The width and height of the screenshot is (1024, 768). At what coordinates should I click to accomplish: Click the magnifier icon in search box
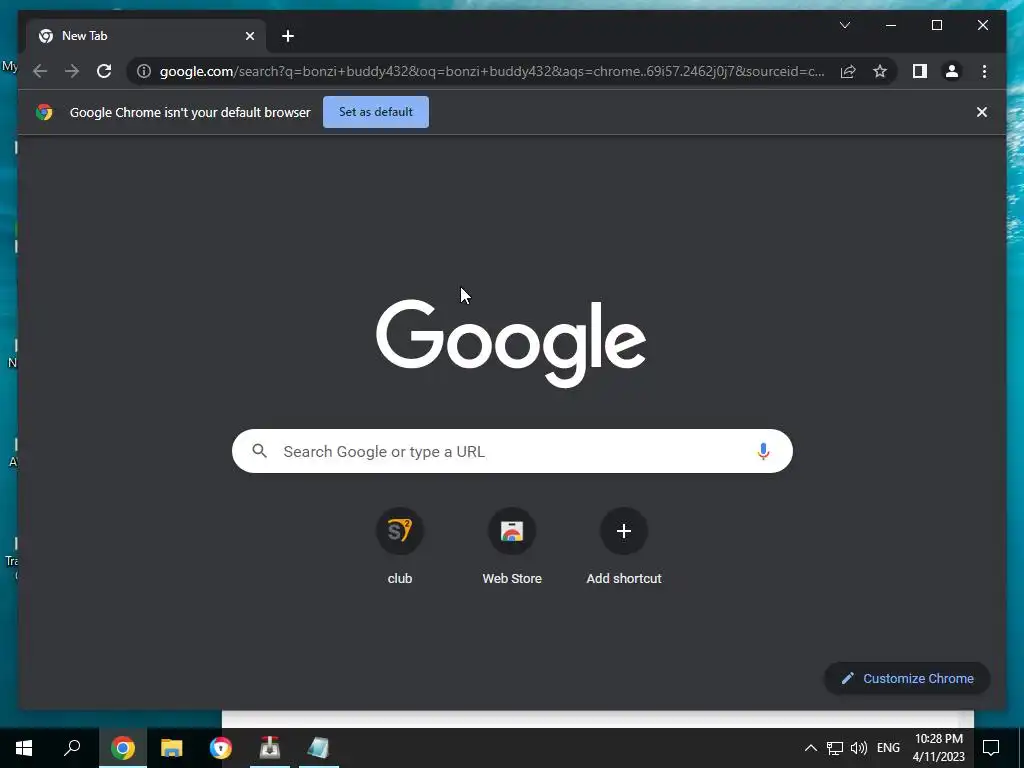(x=259, y=451)
